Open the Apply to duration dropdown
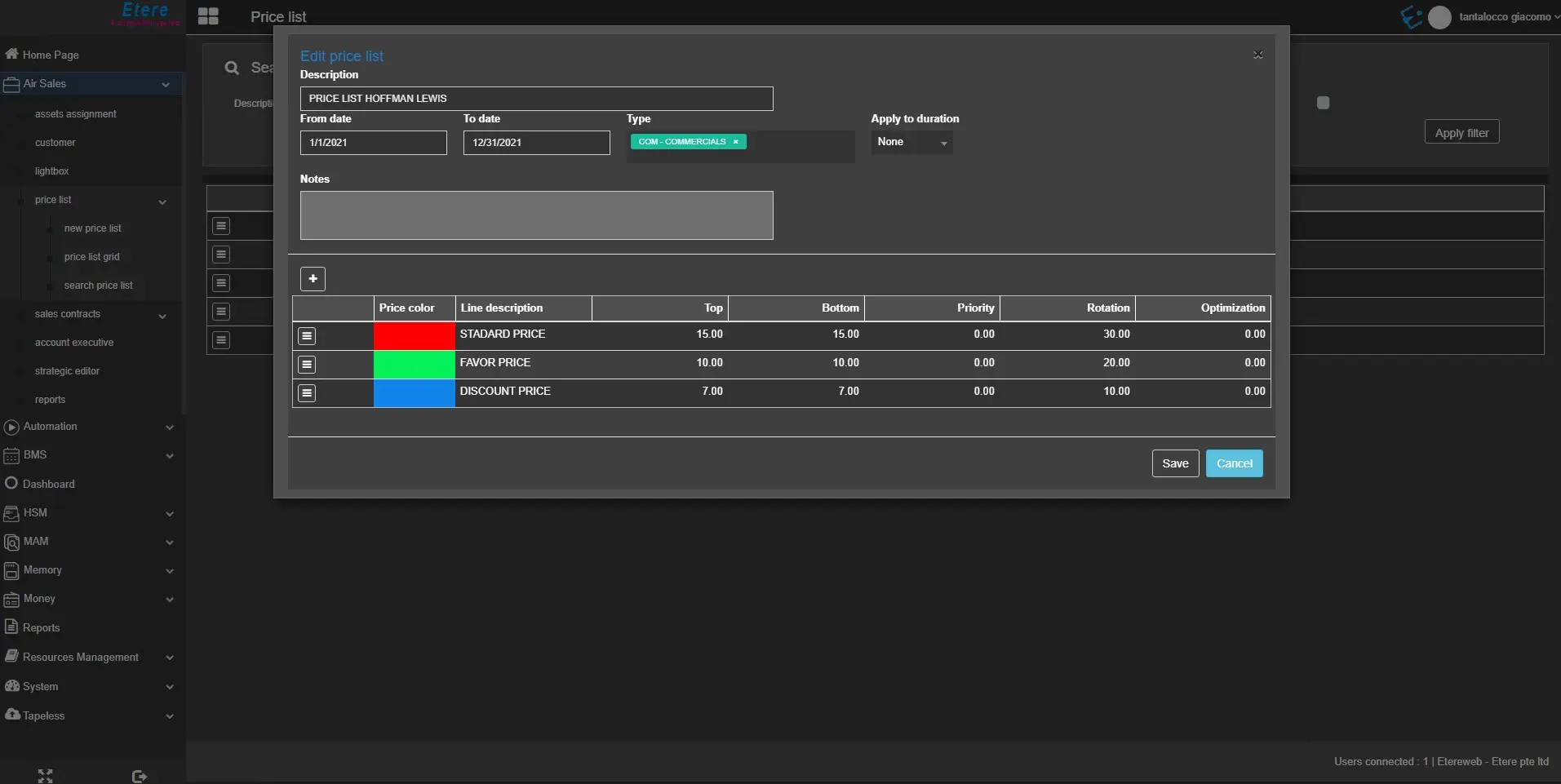Viewport: 1561px width, 784px height. point(911,142)
